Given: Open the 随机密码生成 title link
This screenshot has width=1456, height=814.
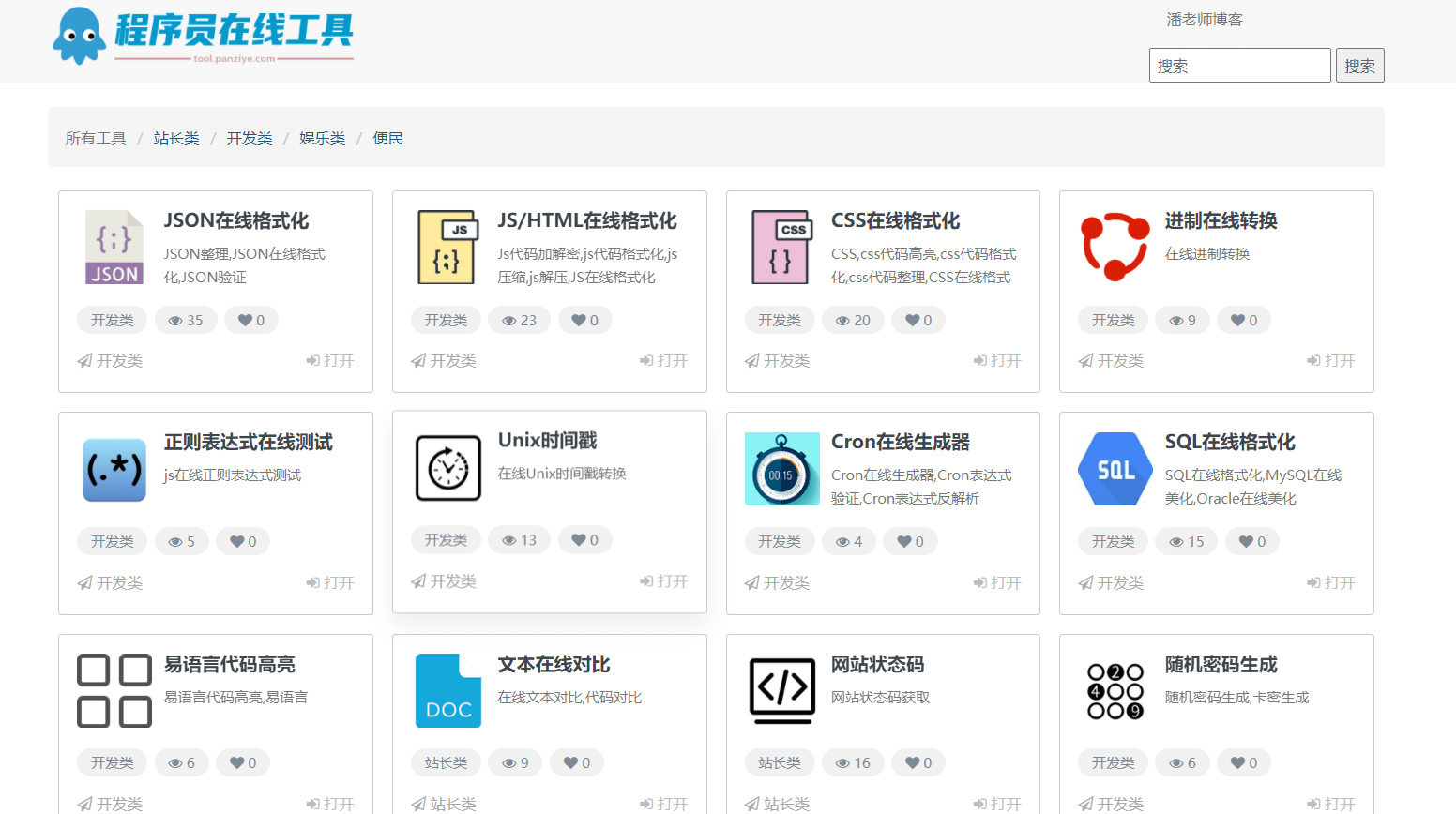Looking at the screenshot, I should [1221, 664].
